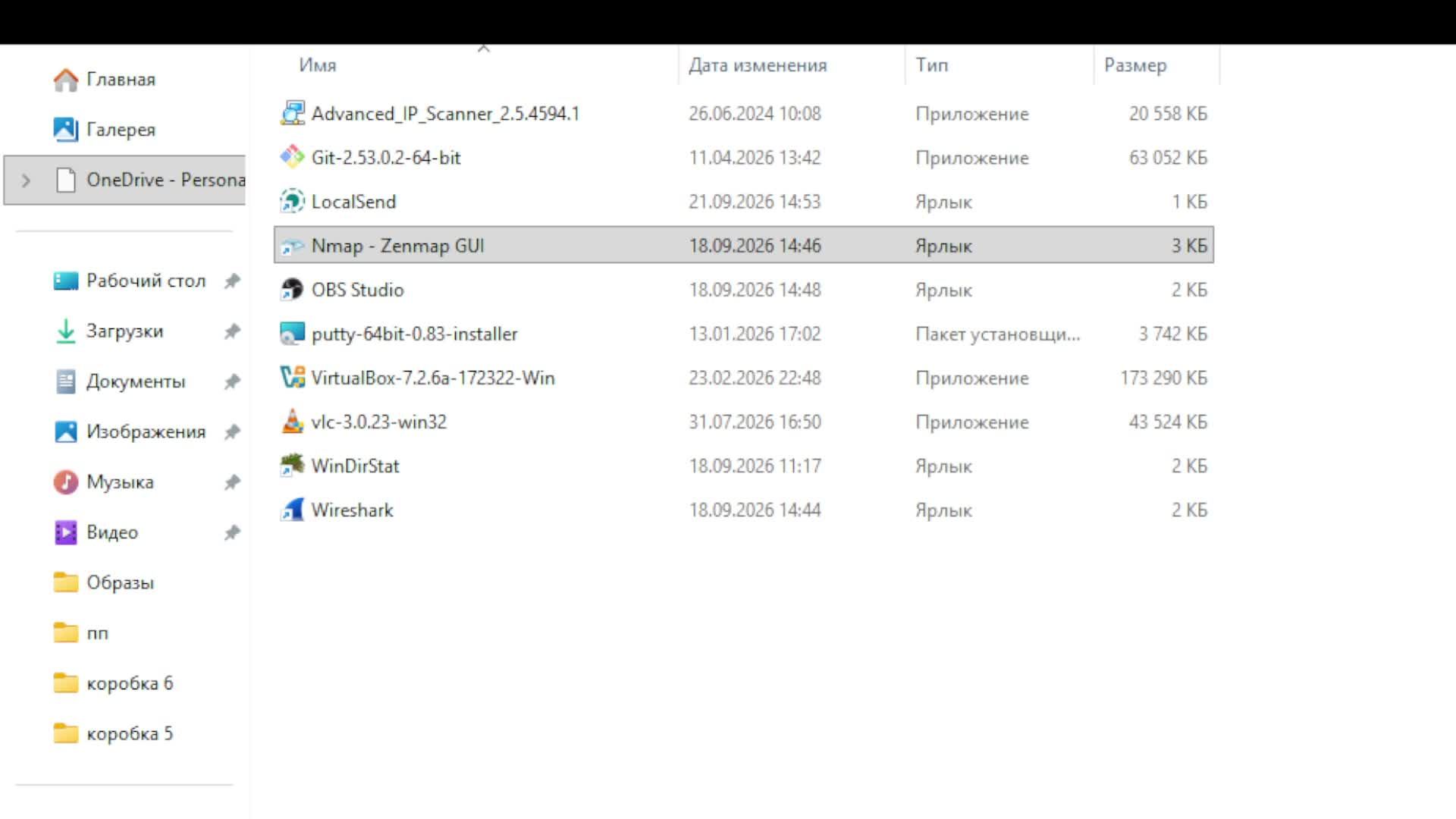This screenshot has width=1456, height=819.
Task: Go to Документы quick access folder
Action: [136, 381]
